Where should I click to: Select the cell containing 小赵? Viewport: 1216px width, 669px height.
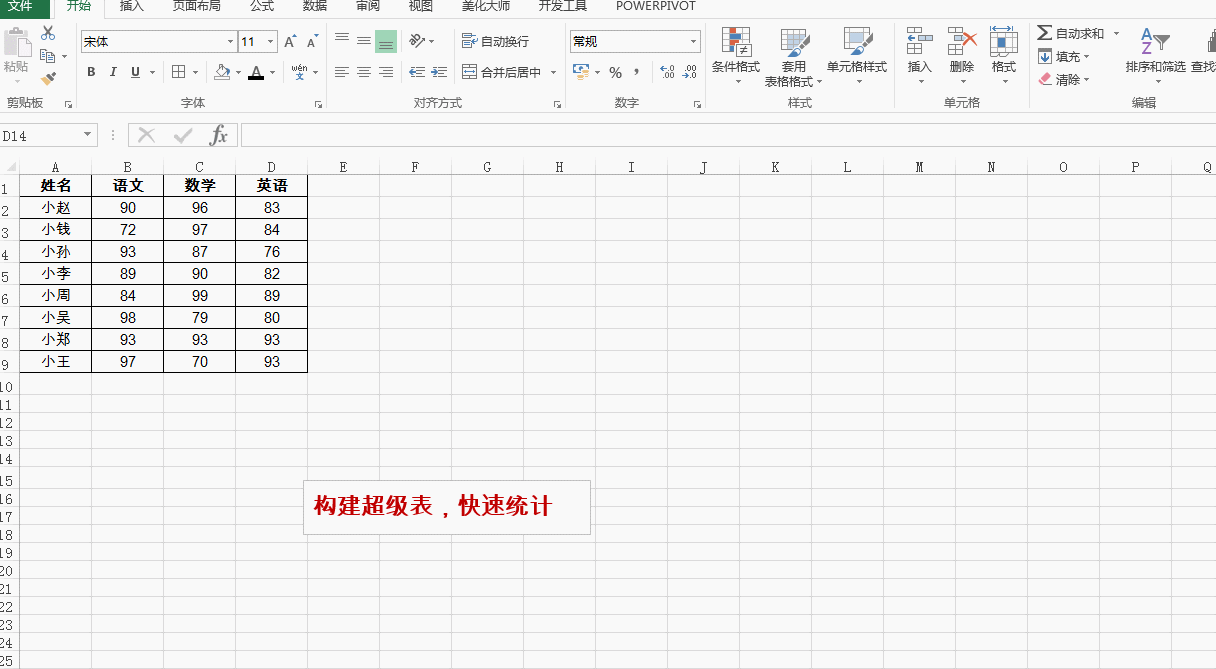56,208
